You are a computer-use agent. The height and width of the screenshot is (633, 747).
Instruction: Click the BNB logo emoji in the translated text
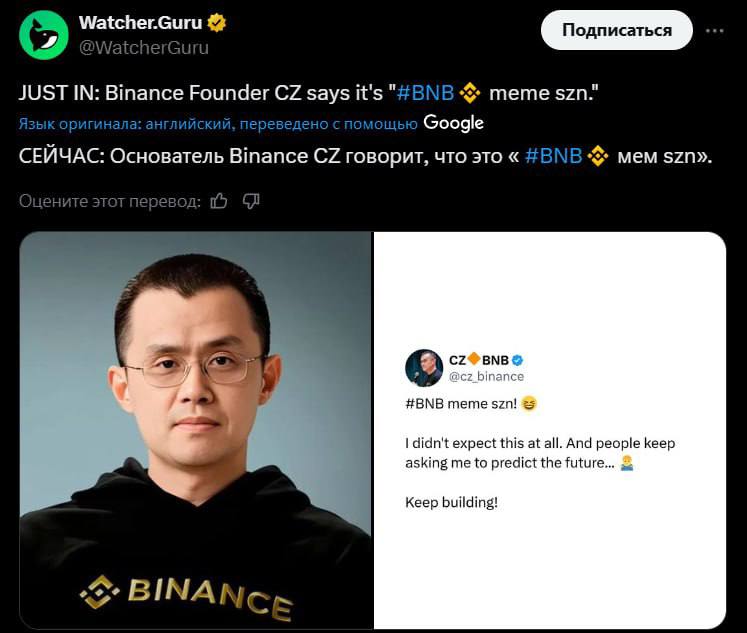(598, 156)
